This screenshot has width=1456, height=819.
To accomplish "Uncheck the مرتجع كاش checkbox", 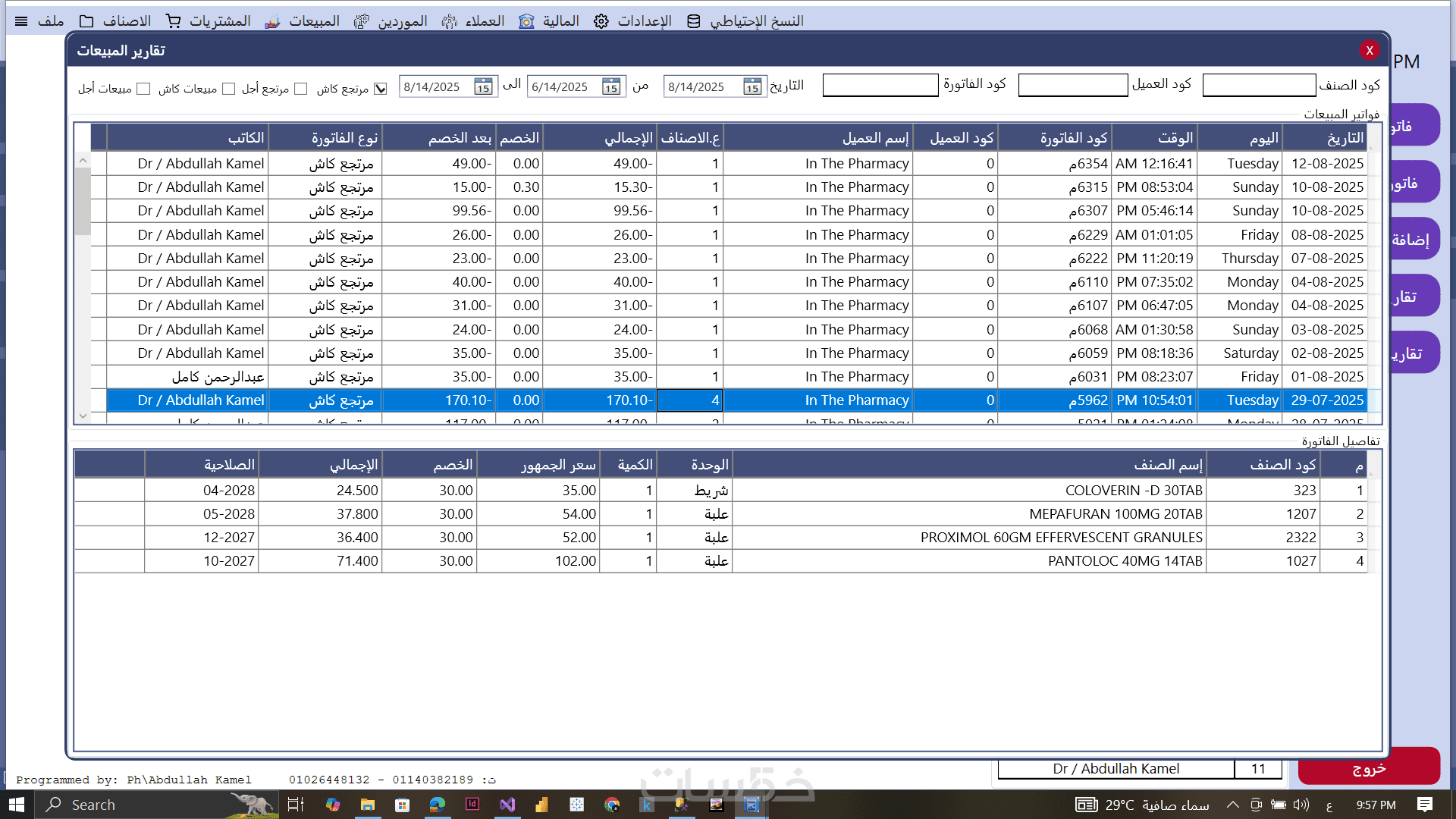I will click(381, 89).
